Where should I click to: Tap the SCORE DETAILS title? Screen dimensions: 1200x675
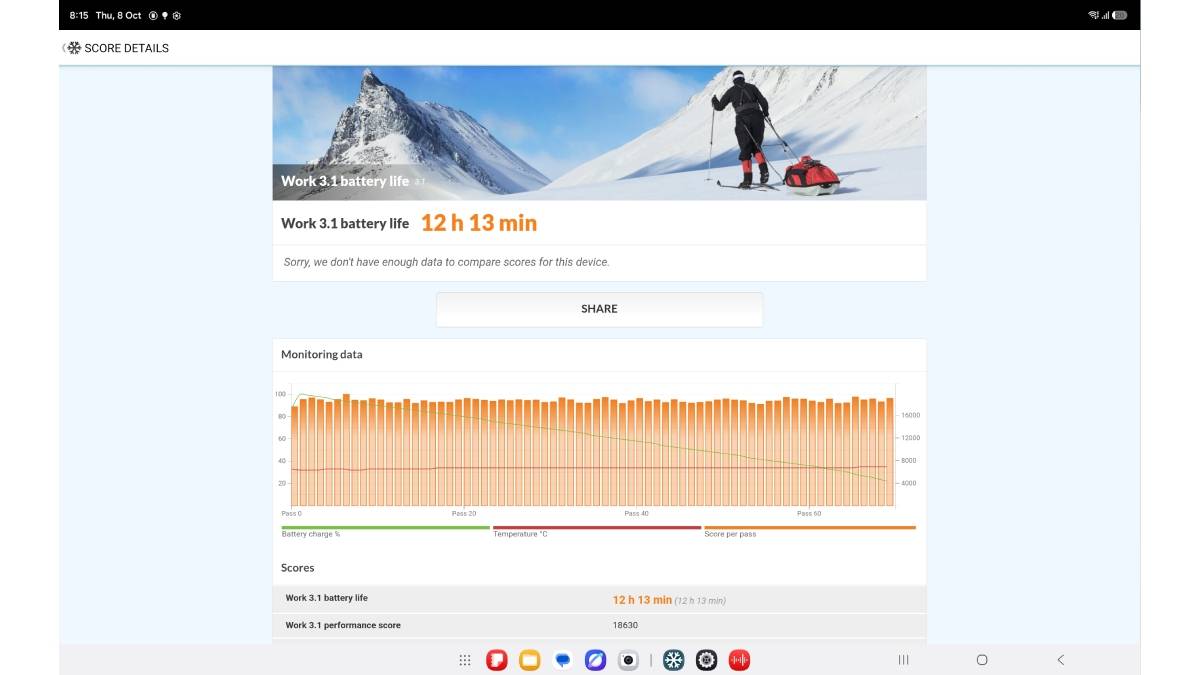tap(126, 48)
